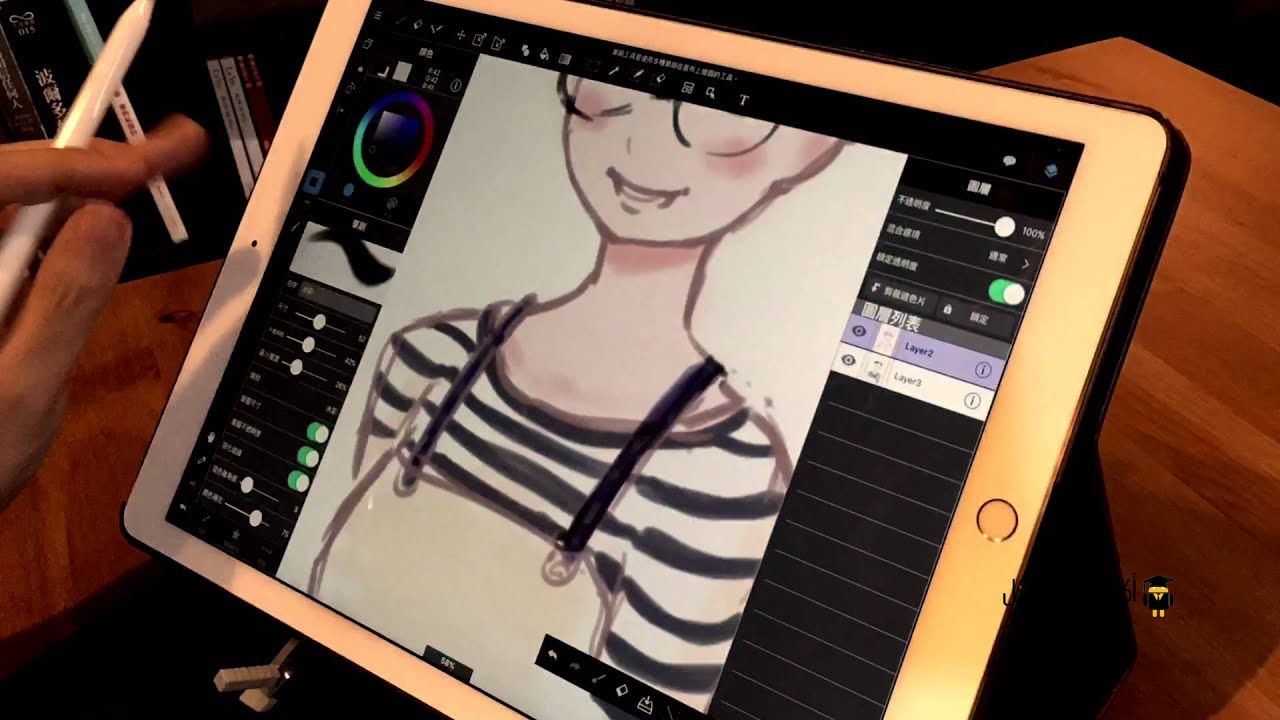
Task: Open the Fill/Gradient tool
Action: click(x=545, y=56)
